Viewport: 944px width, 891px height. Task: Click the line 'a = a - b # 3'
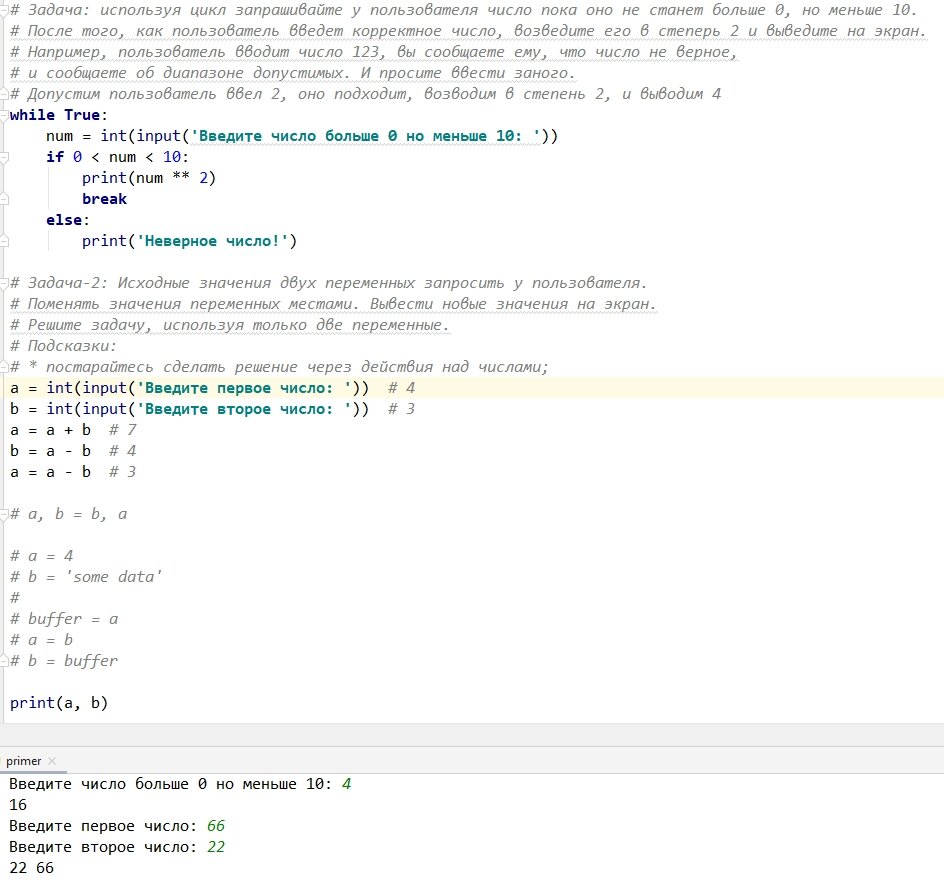point(73,472)
